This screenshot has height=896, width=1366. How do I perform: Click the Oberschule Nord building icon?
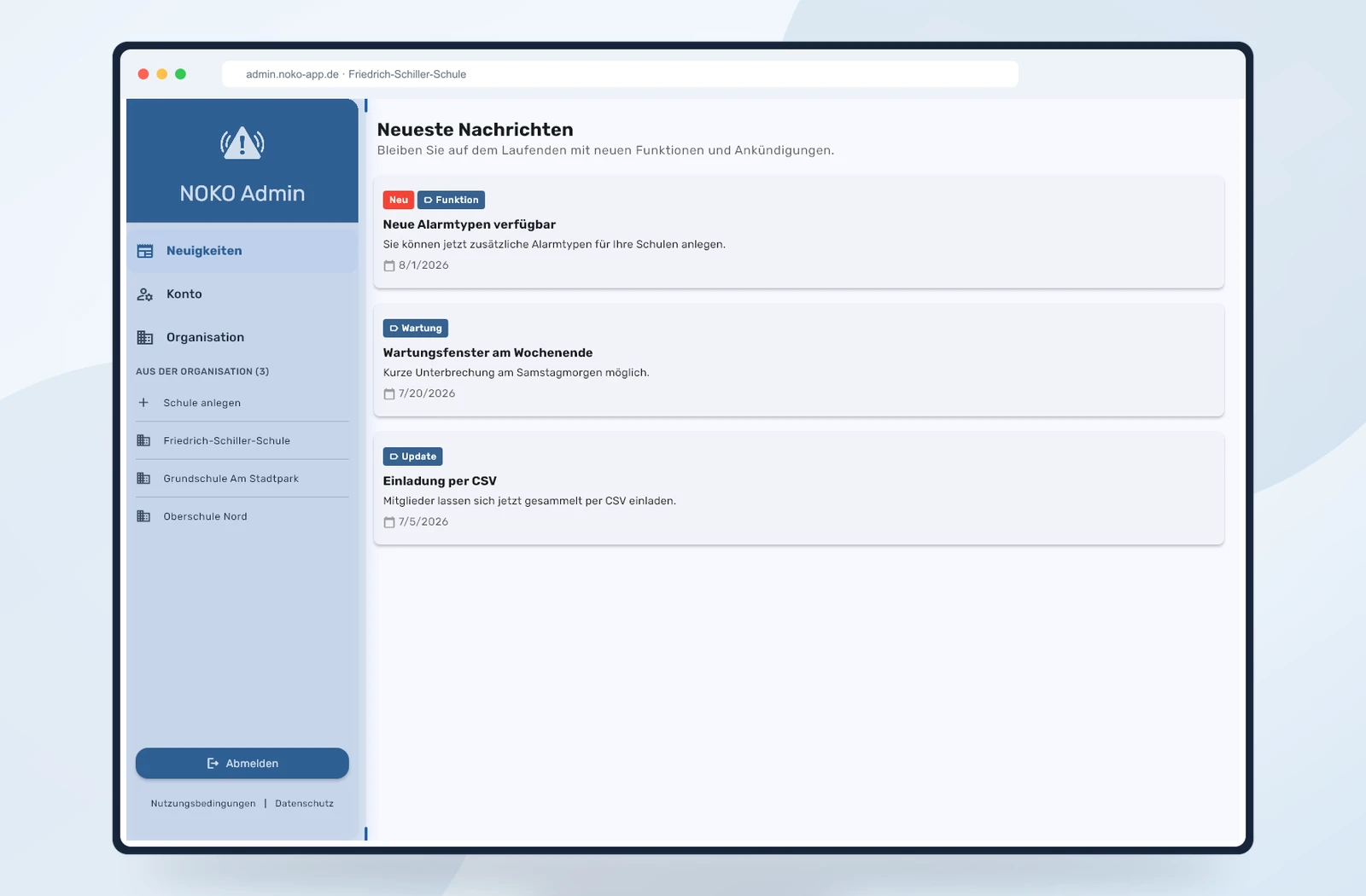pyautogui.click(x=143, y=516)
